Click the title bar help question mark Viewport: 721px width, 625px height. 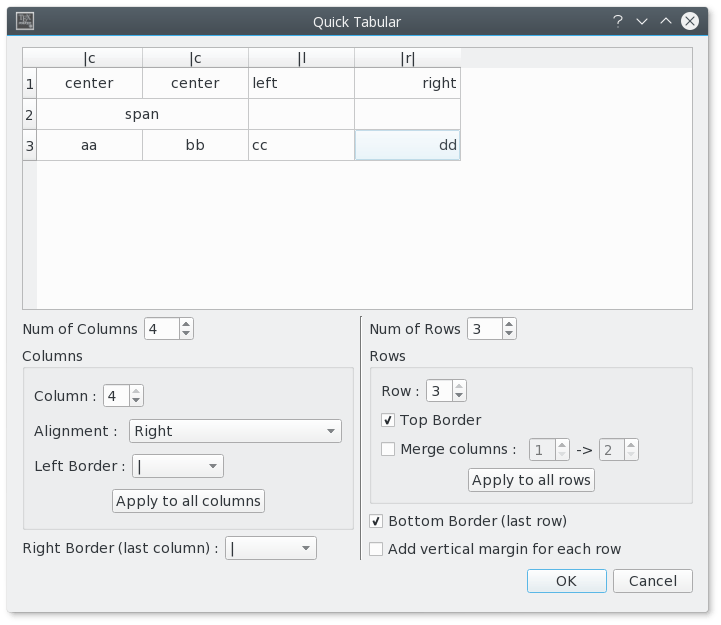pyautogui.click(x=618, y=20)
